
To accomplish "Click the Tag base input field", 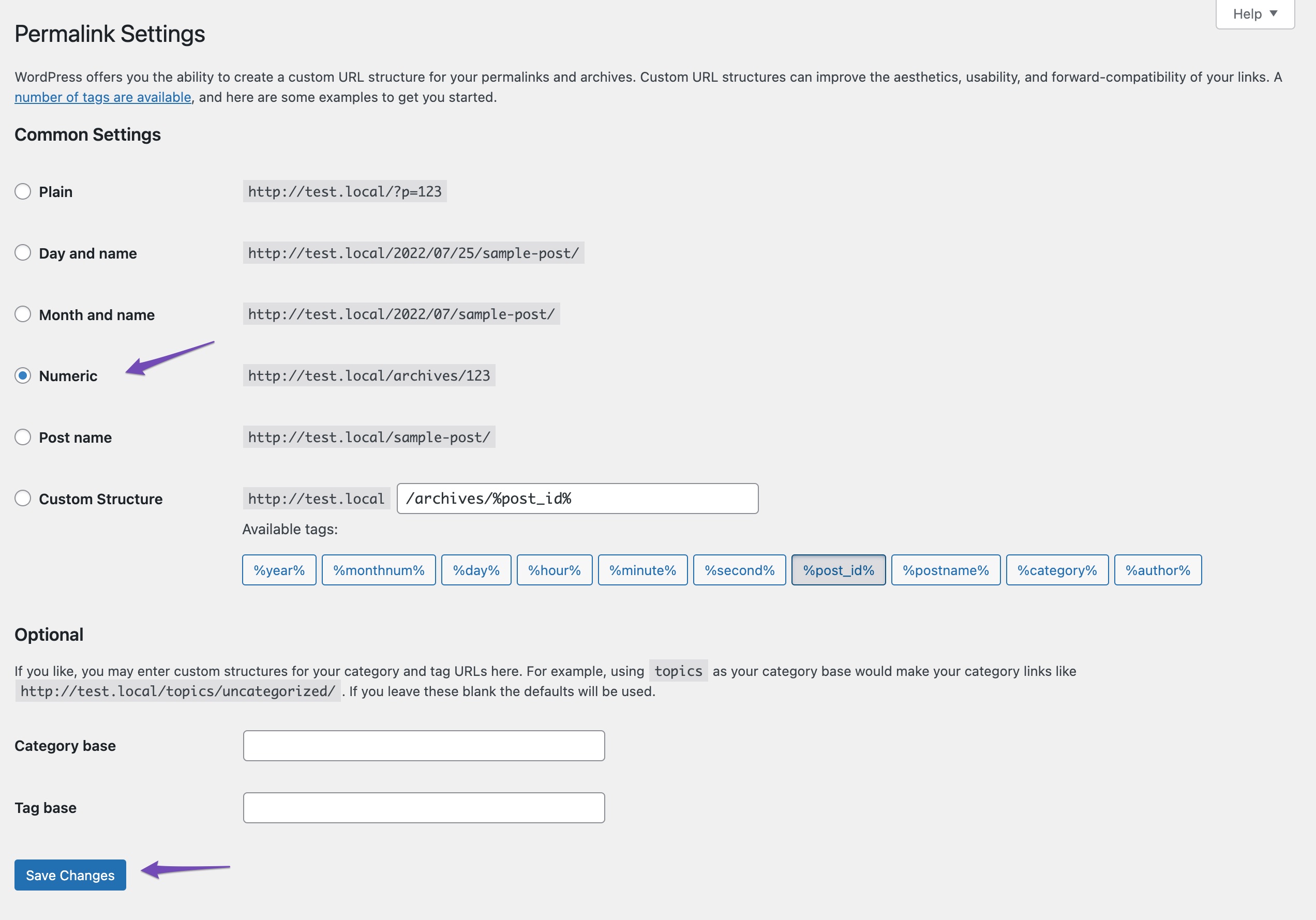I will (x=423, y=807).
